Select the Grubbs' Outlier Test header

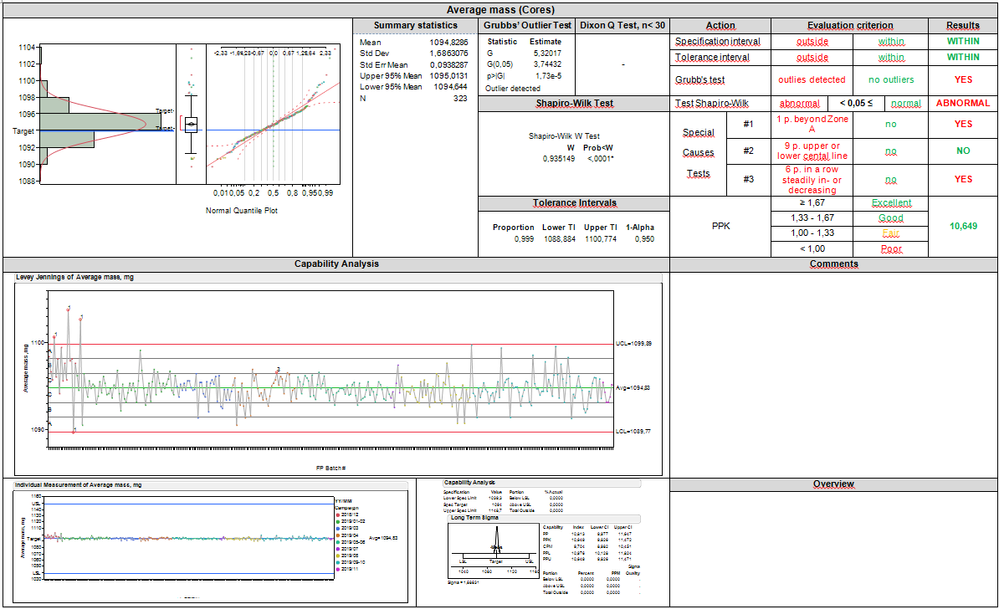point(527,25)
